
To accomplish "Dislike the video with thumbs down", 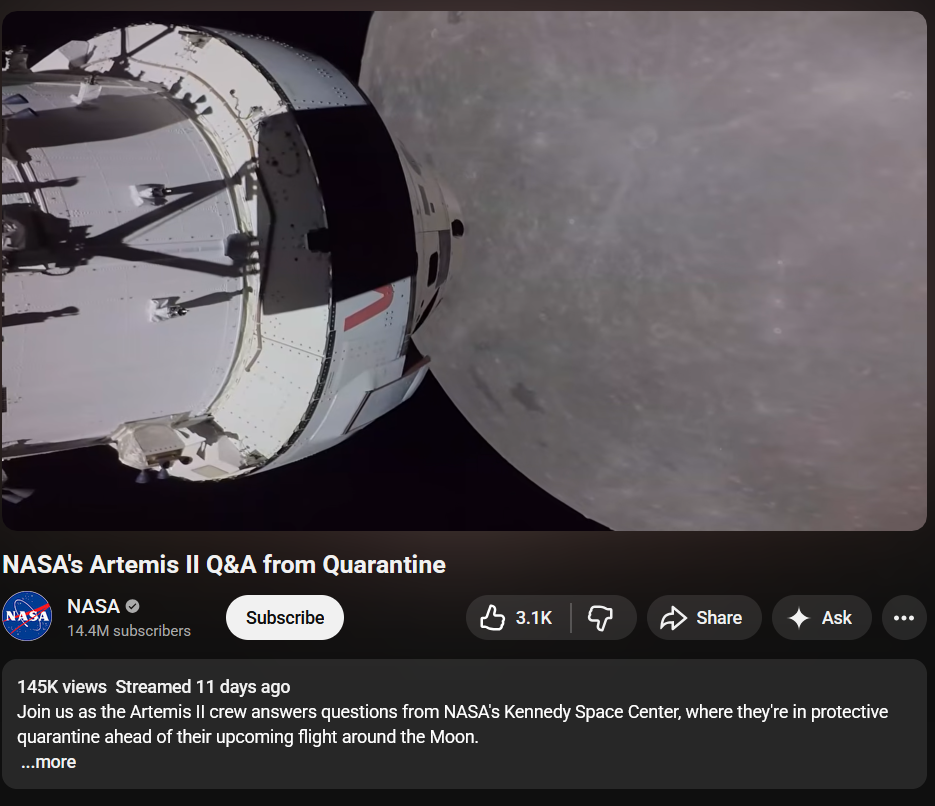I will (600, 618).
